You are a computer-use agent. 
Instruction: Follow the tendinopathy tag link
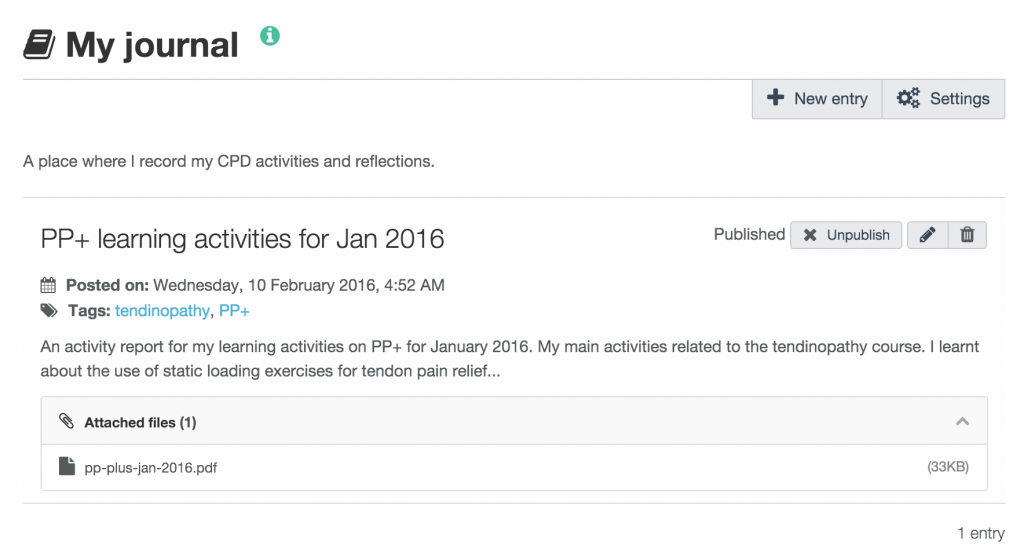pyautogui.click(x=162, y=310)
